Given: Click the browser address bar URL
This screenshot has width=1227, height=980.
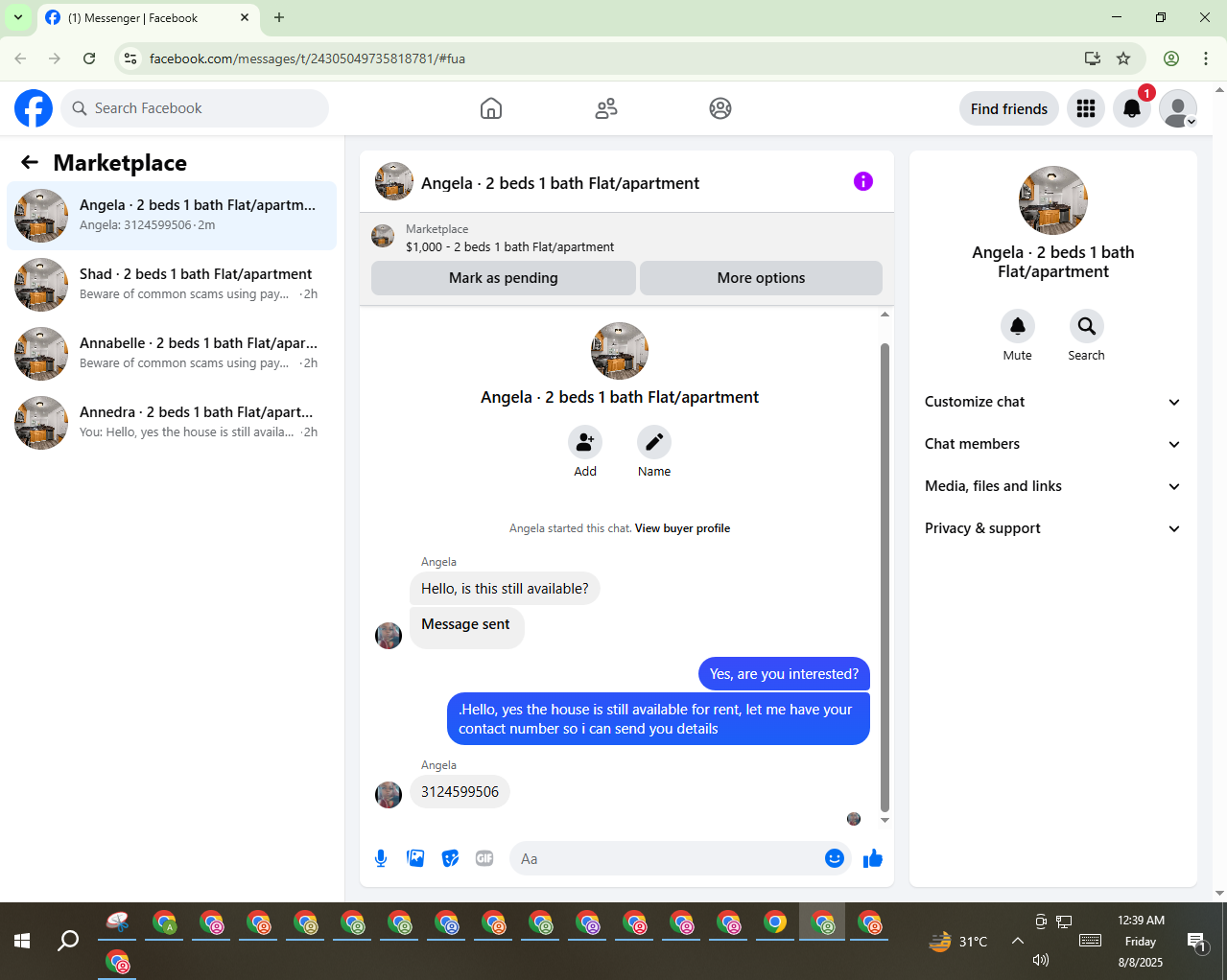Looking at the screenshot, I should [x=307, y=58].
